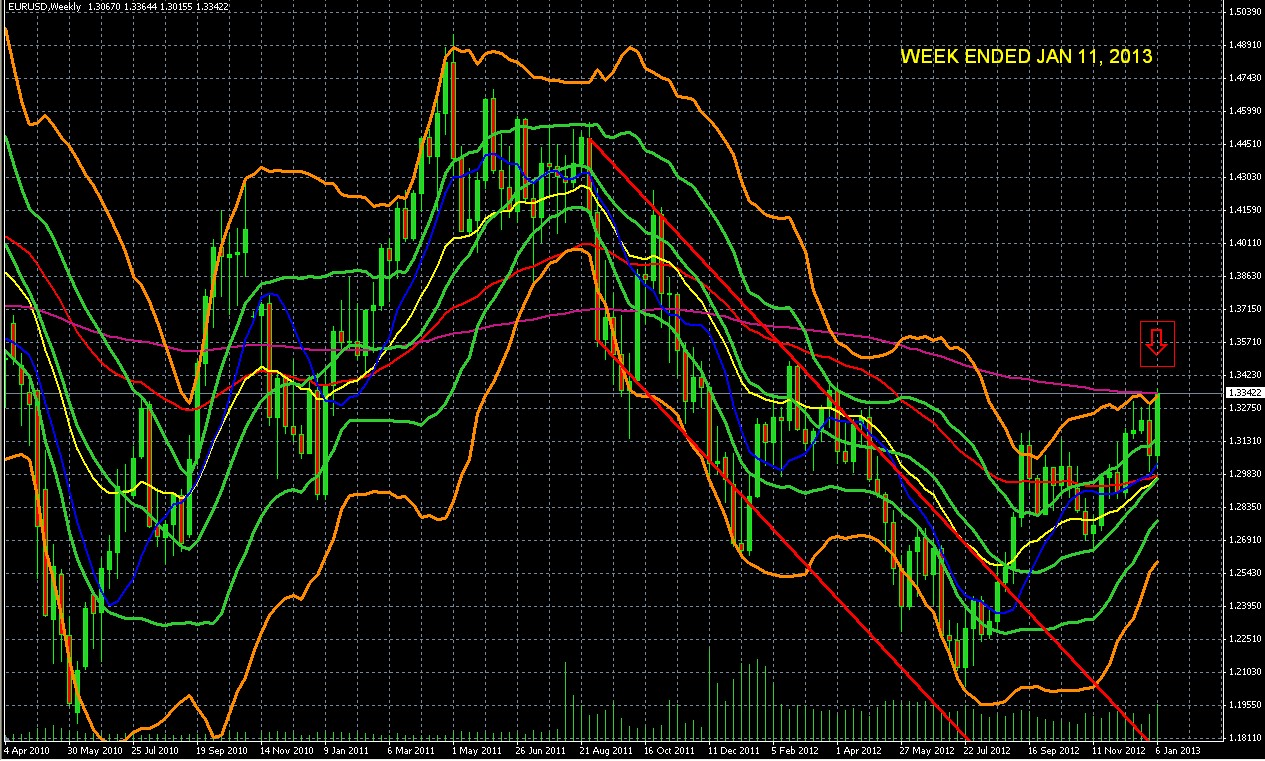Click the highlighted current price label 1.33422

1244,393
